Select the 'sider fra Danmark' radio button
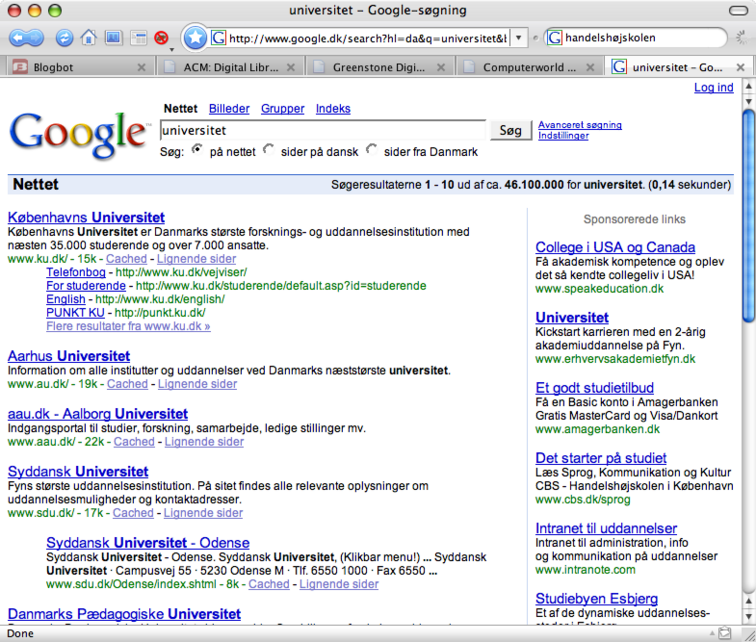Image resolution: width=756 pixels, height=642 pixels. tap(371, 149)
